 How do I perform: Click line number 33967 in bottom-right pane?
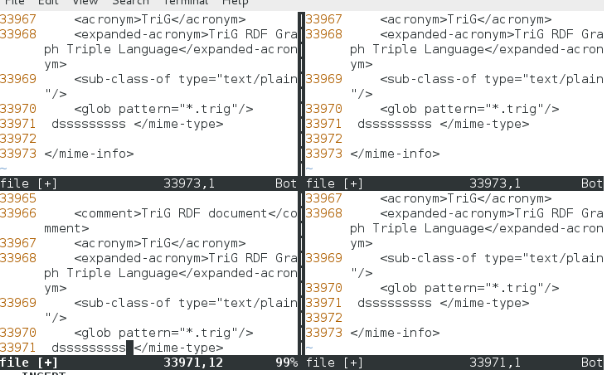coord(324,198)
